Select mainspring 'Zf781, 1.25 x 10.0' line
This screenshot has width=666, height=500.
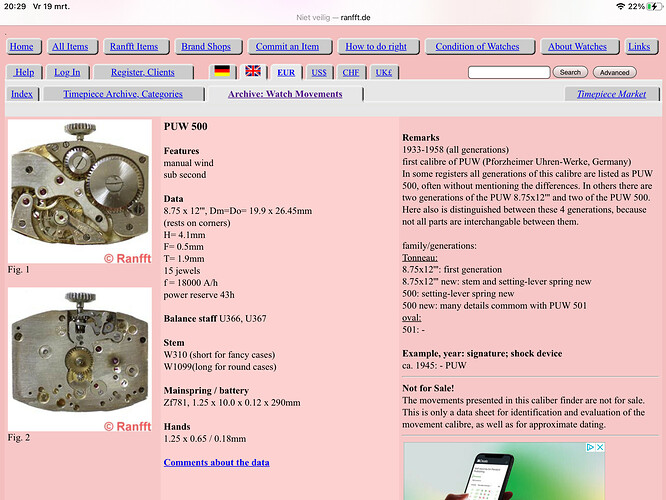point(232,402)
